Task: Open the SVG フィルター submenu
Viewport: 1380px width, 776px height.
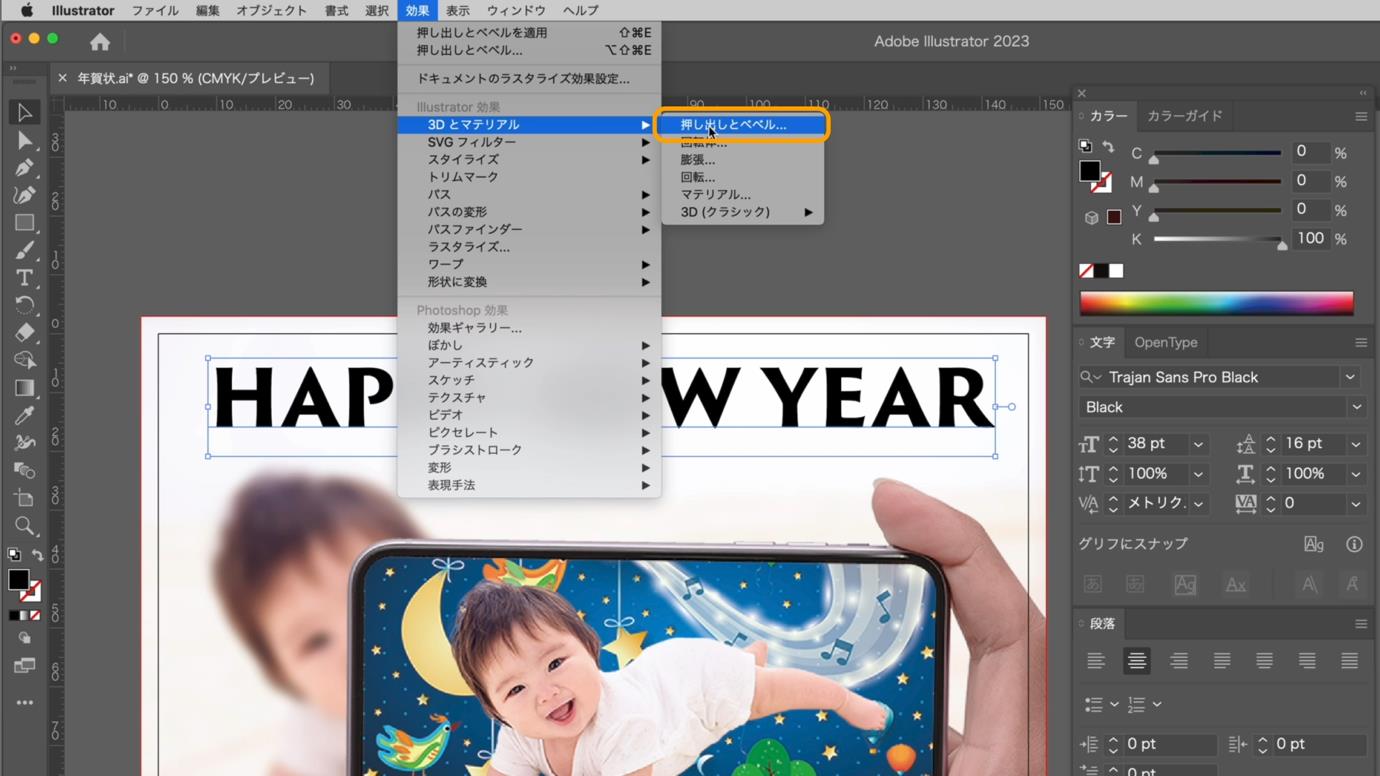Action: tap(529, 142)
